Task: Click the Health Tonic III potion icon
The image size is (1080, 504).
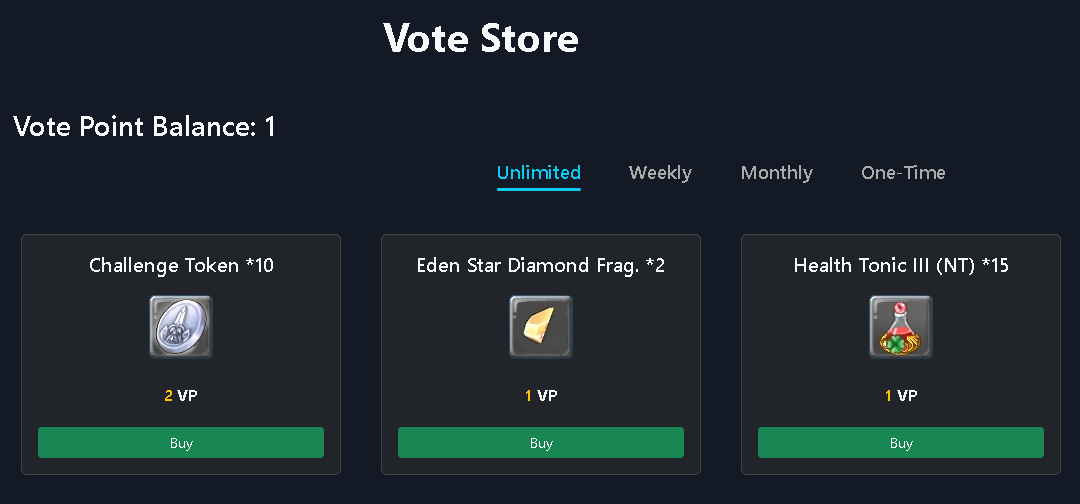Action: [901, 327]
